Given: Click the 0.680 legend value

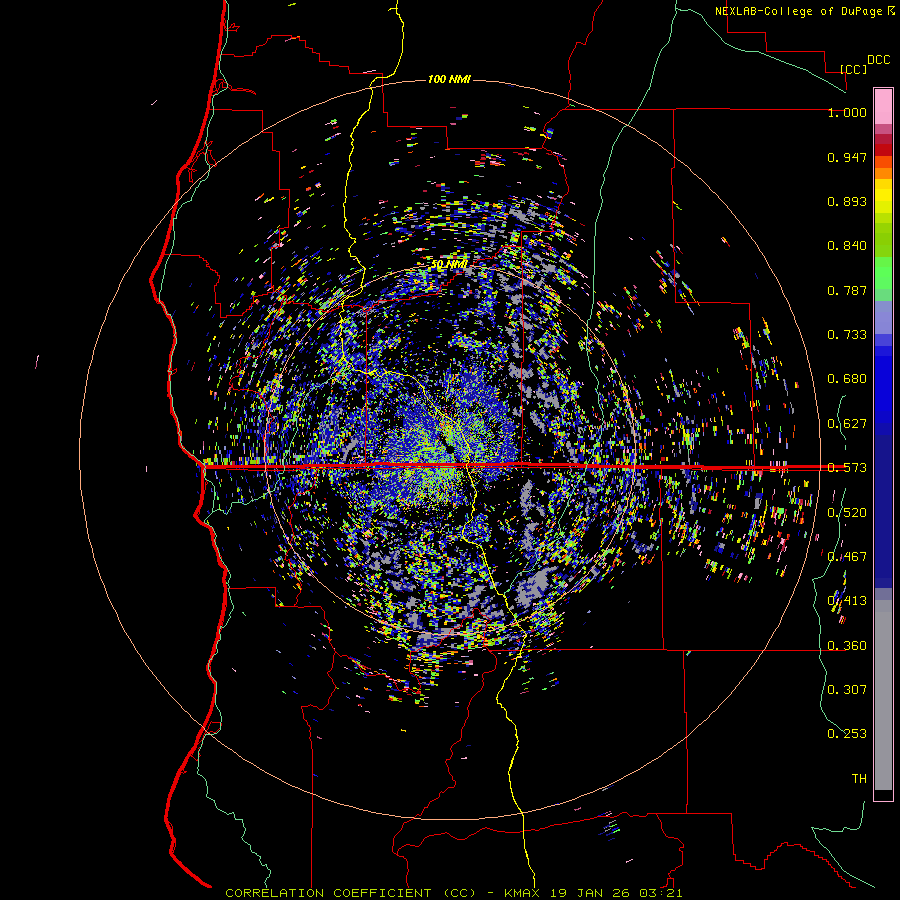Looking at the screenshot, I should 847,379.
